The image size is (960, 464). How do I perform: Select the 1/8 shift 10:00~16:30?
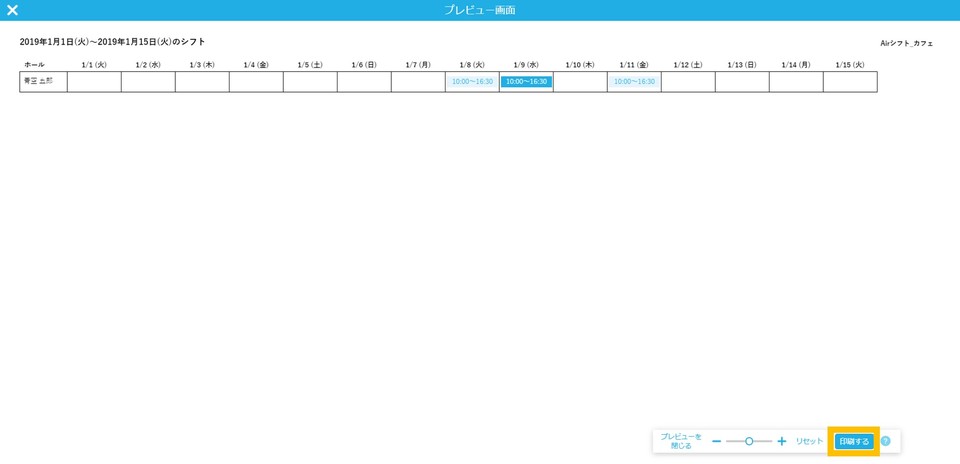tap(472, 82)
